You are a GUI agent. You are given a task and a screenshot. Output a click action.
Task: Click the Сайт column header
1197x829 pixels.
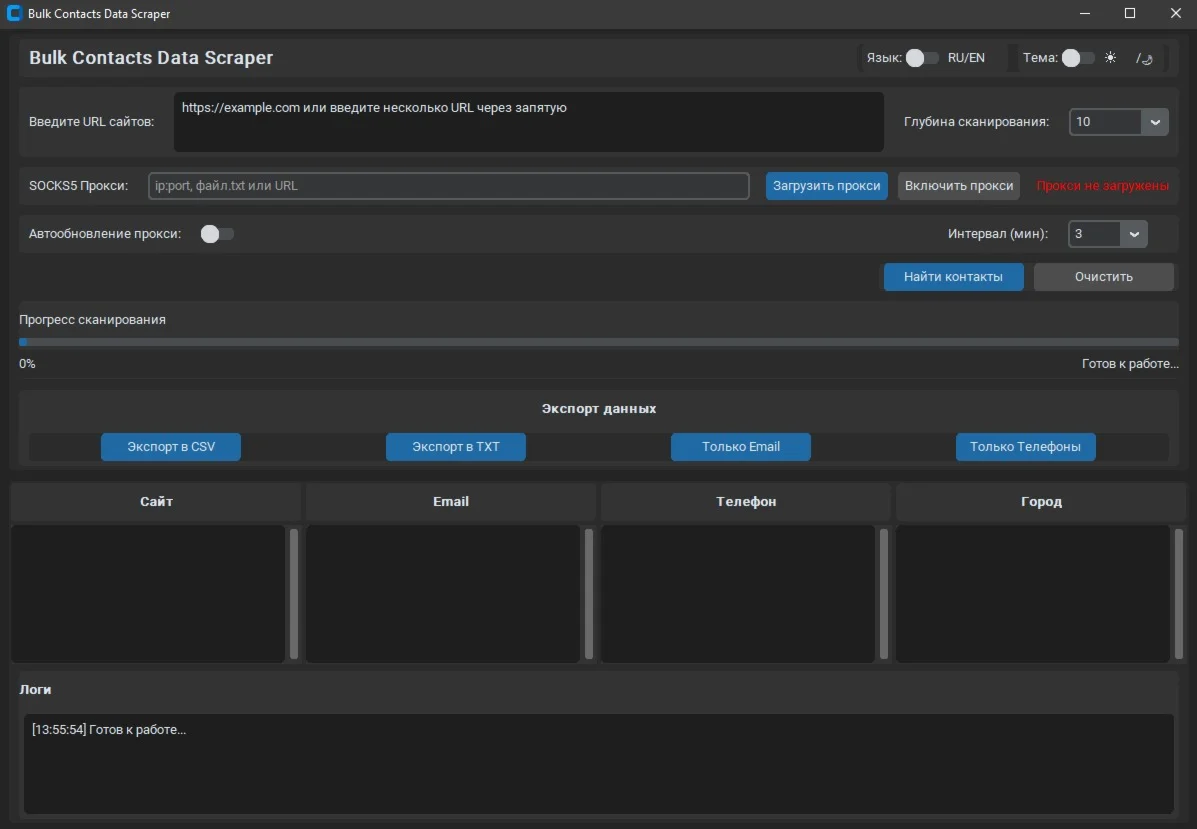(x=156, y=501)
